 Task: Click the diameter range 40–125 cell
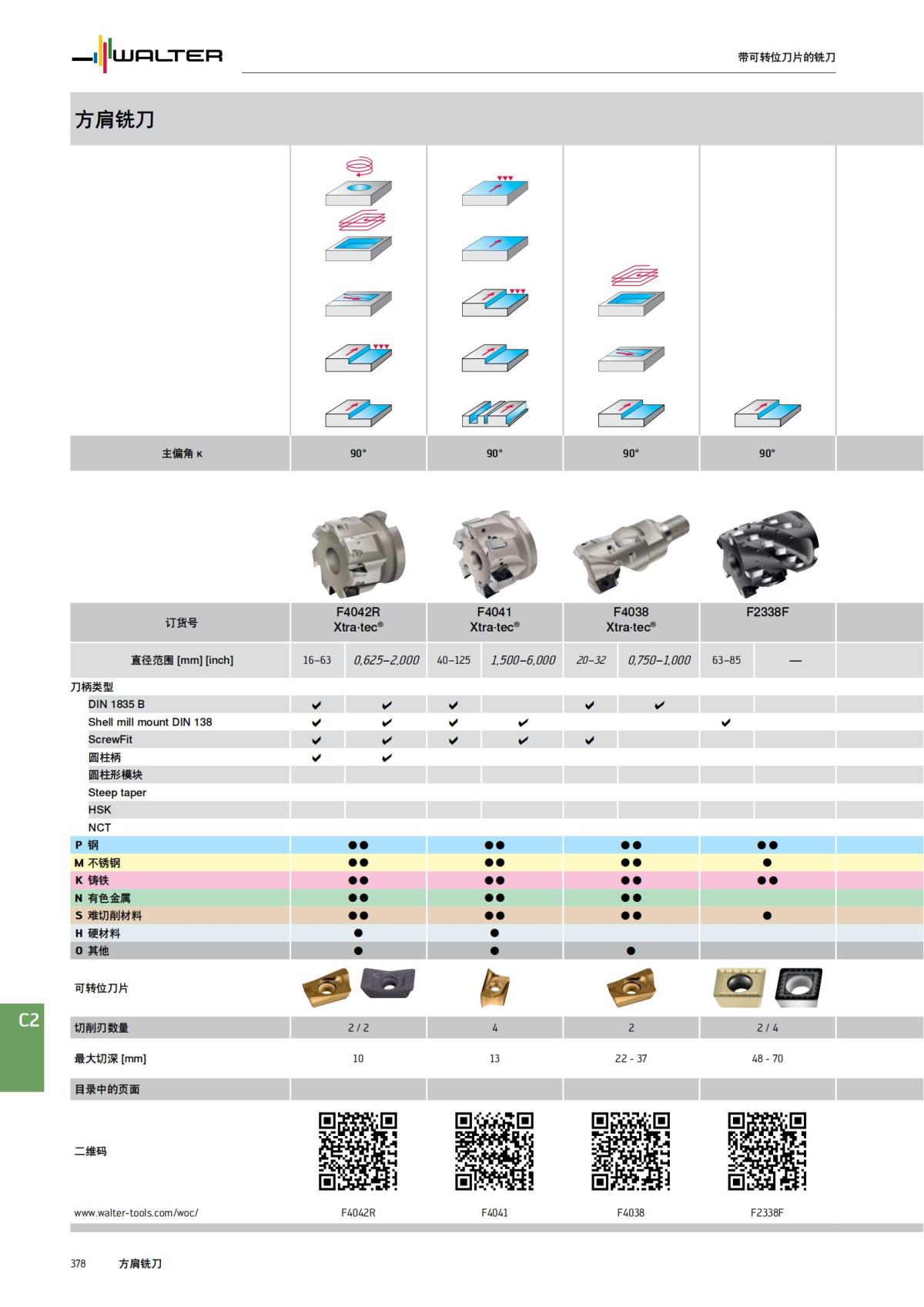[454, 660]
